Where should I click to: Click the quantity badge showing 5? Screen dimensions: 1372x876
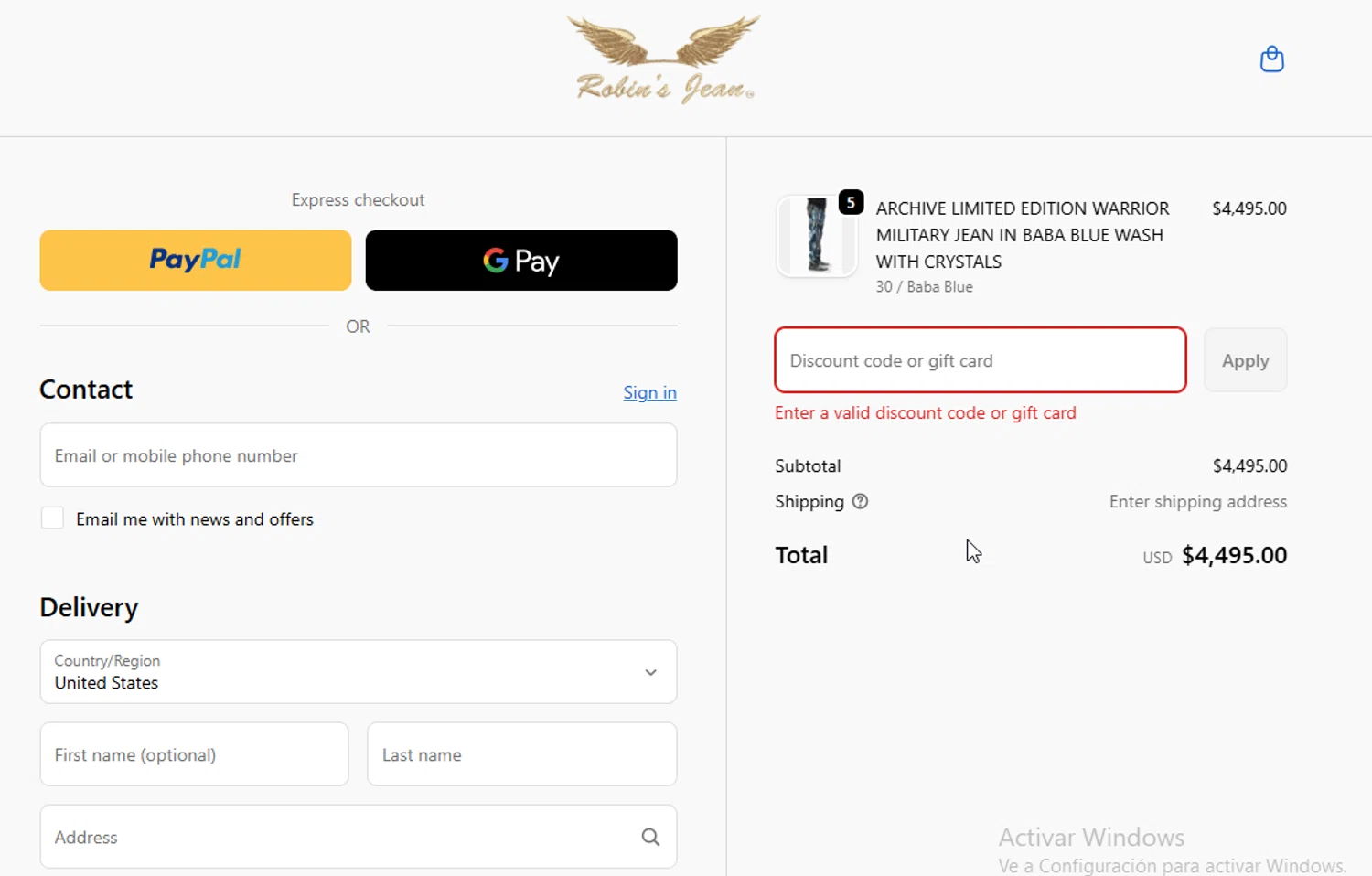click(x=851, y=202)
